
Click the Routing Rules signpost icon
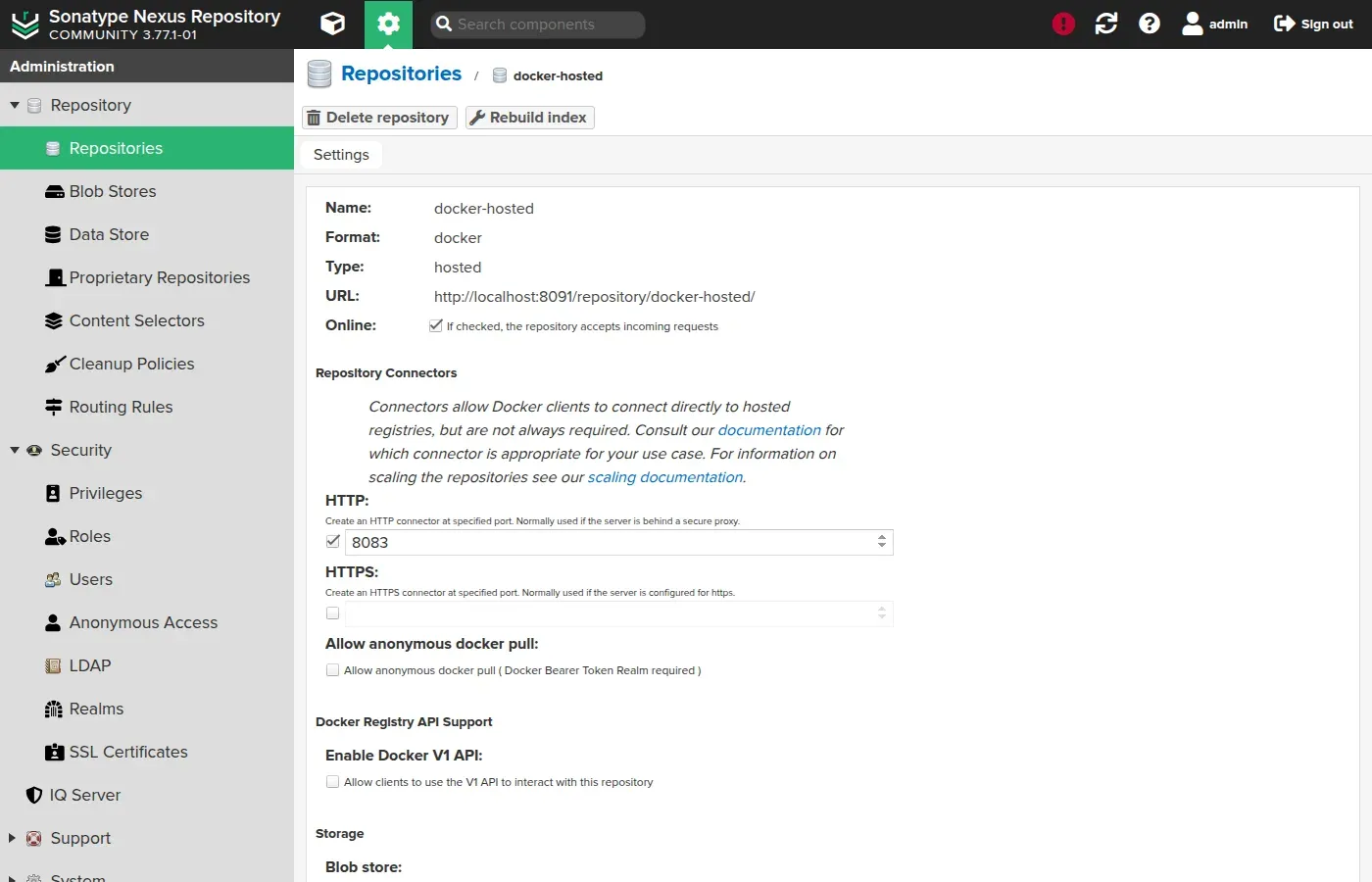point(54,407)
